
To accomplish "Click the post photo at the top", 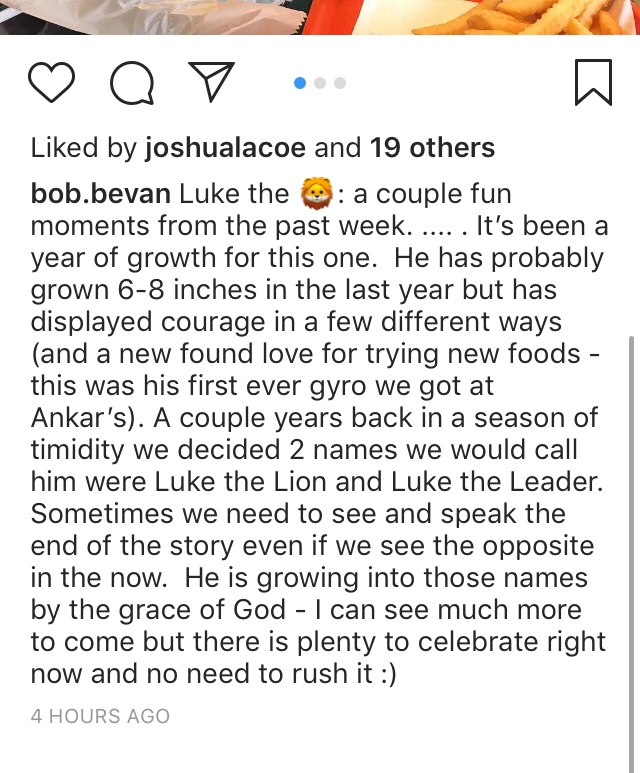I will (320, 17).
